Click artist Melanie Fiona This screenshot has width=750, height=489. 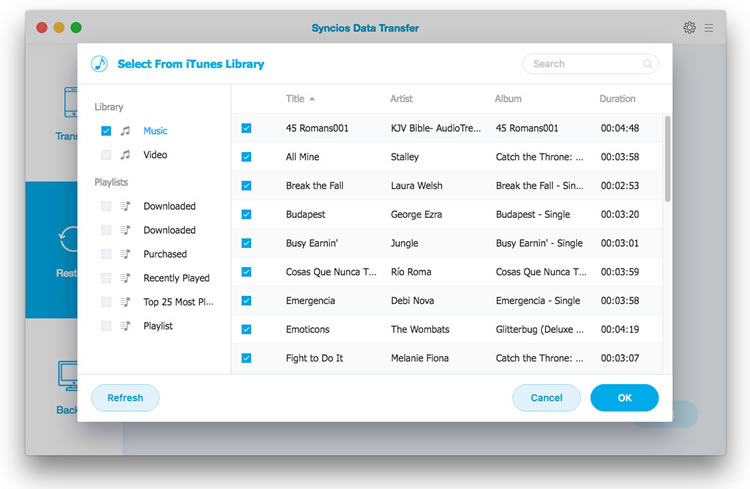pos(419,358)
